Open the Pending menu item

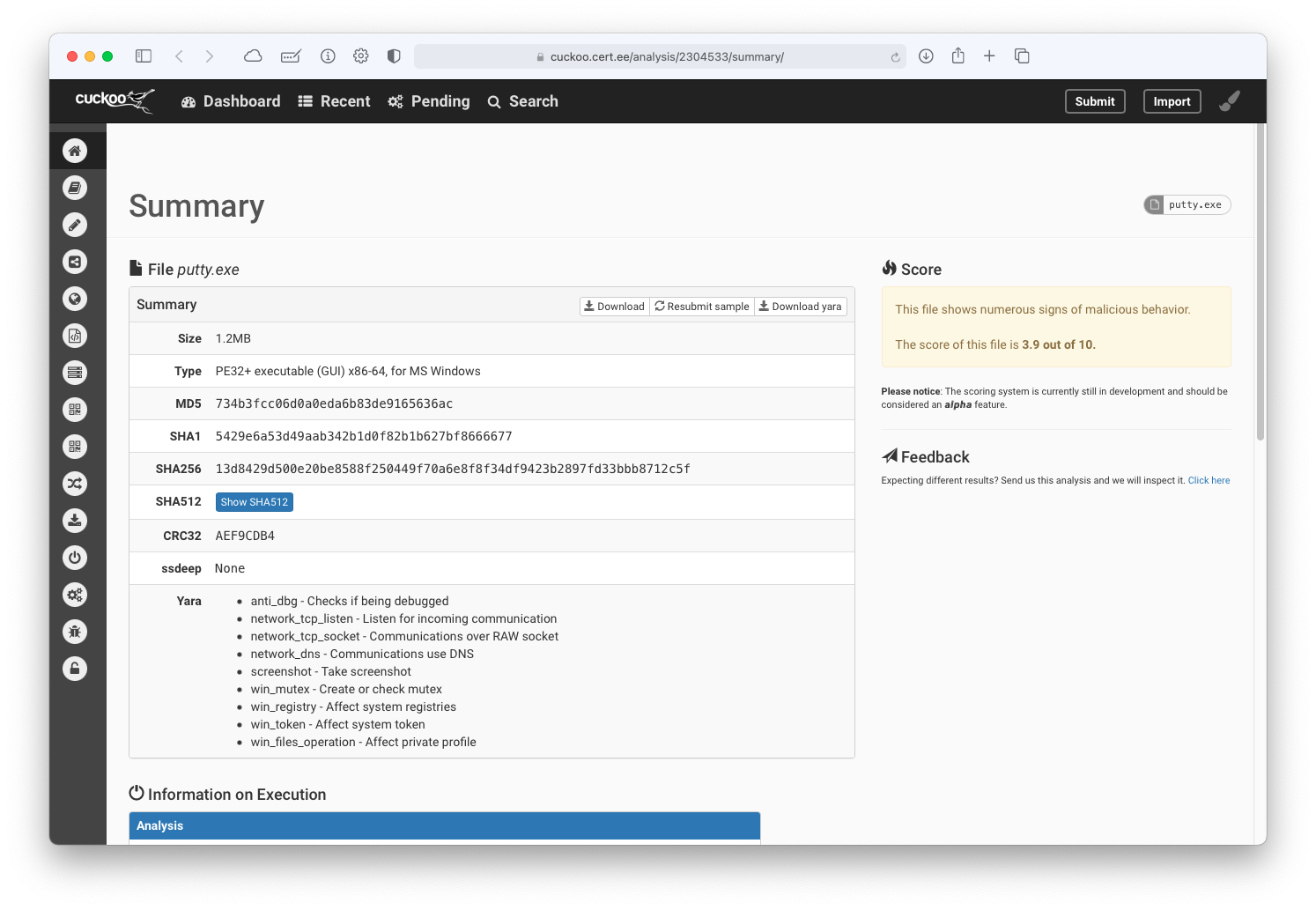(x=429, y=101)
